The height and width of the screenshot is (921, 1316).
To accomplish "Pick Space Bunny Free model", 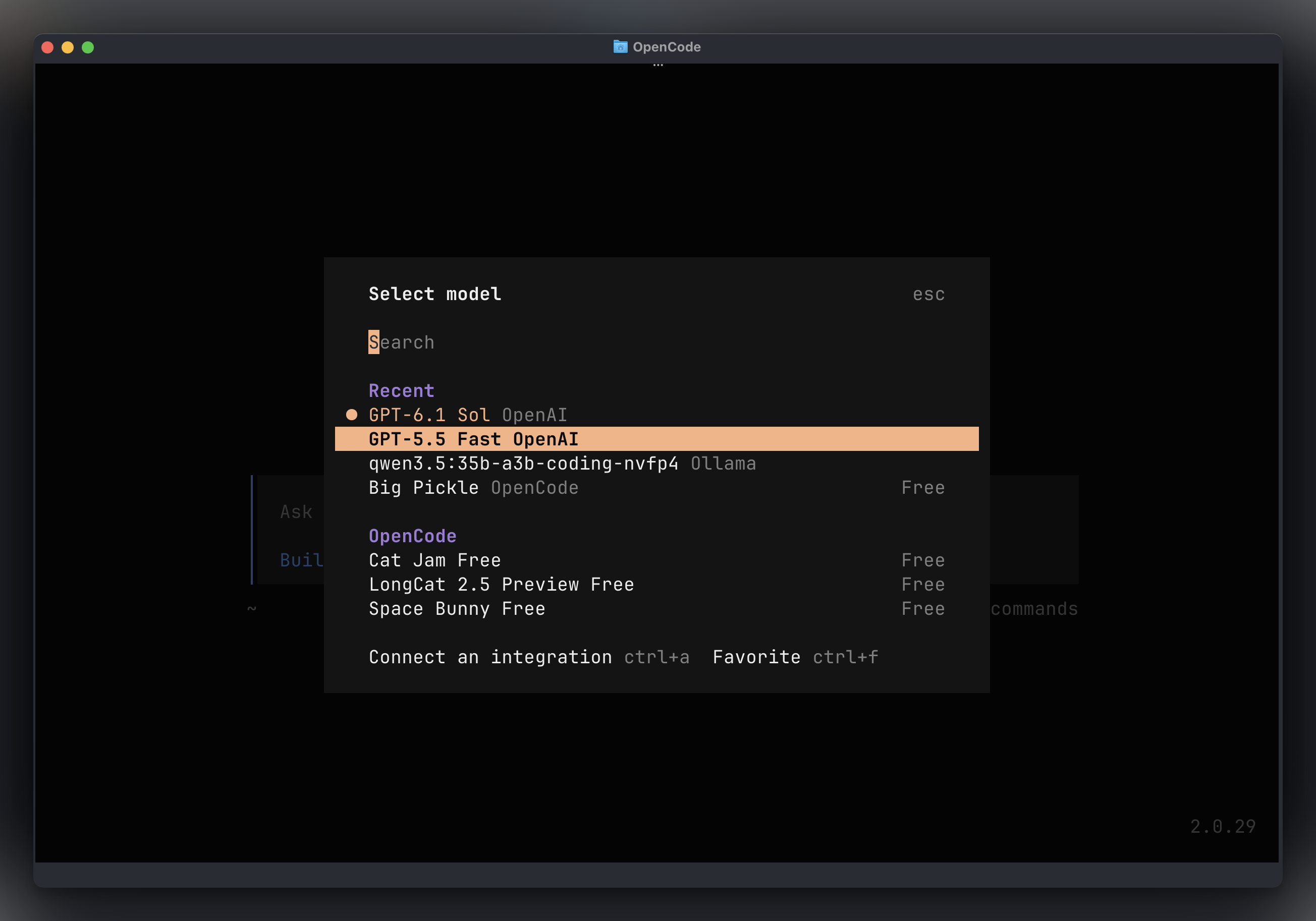I will 656,608.
